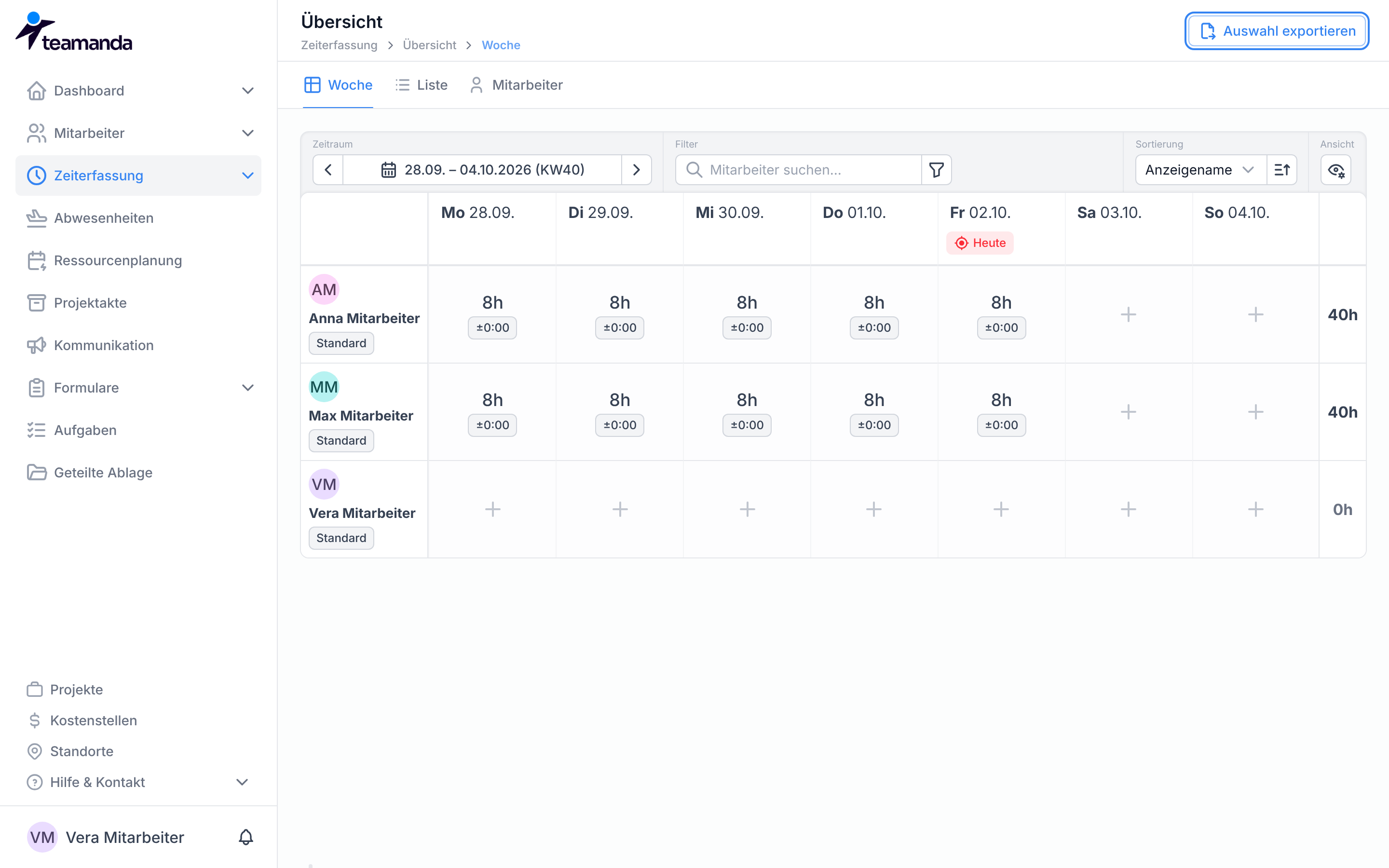Add time entry for Anna on Saturday
Viewport: 1389px width, 868px height.
pos(1129,314)
